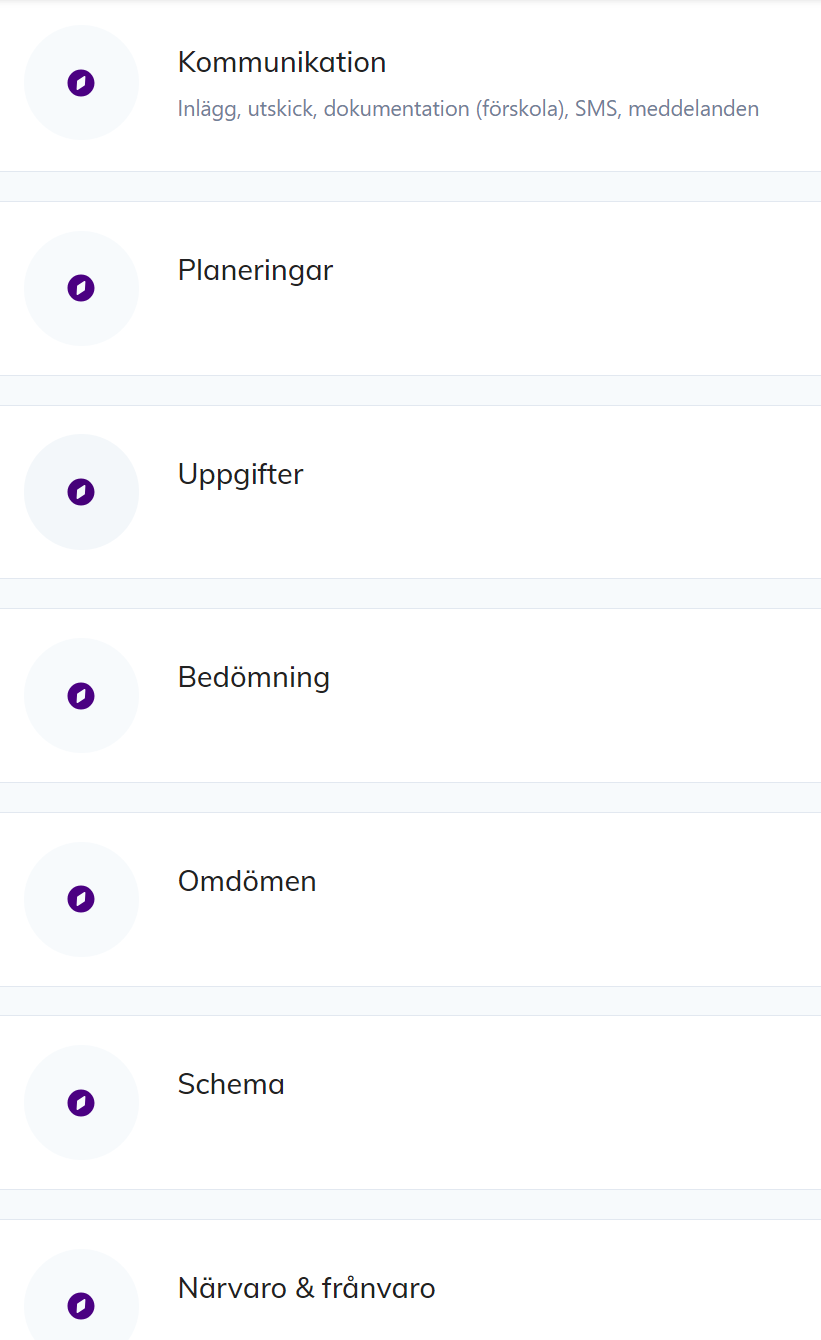Click the purple icon beside Kommunikation

(81, 83)
